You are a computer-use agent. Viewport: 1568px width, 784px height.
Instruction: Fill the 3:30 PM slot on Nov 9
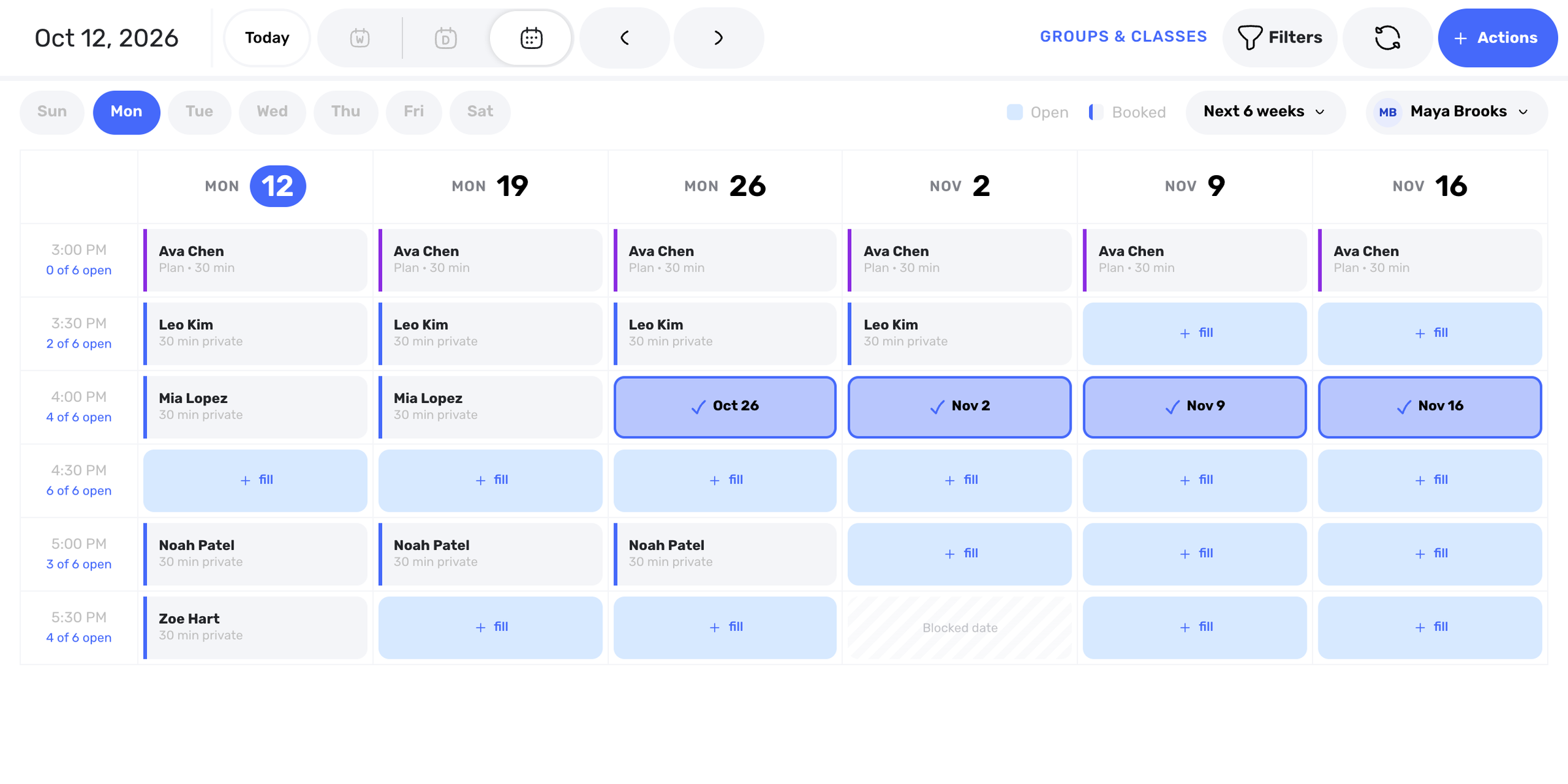1194,333
